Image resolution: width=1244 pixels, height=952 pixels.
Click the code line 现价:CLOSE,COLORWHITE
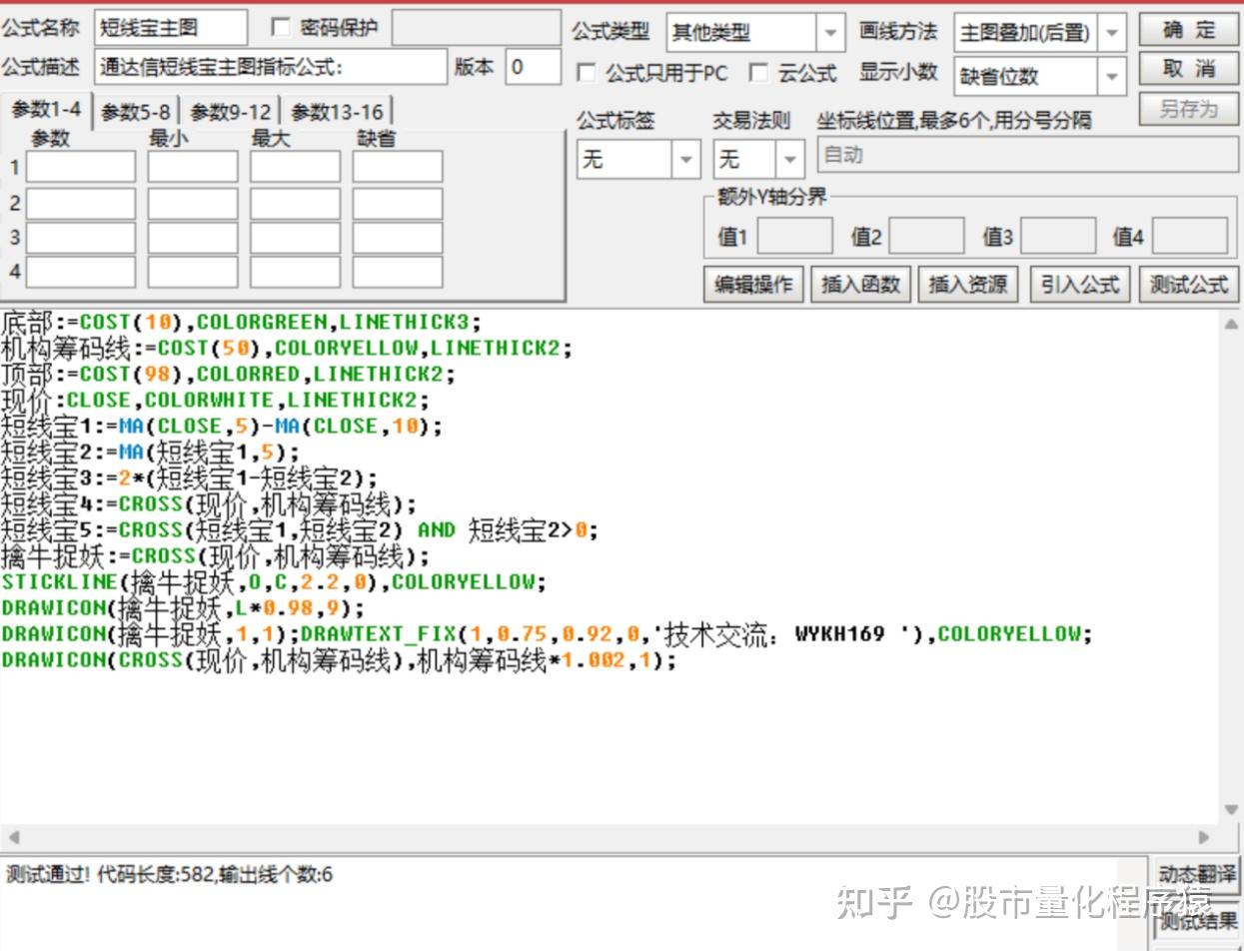tap(216, 401)
